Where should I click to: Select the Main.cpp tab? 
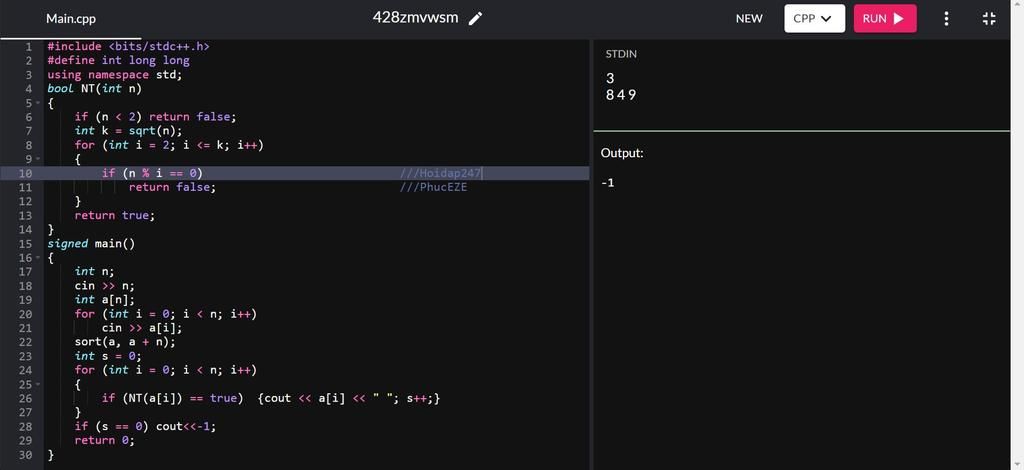pos(71,19)
